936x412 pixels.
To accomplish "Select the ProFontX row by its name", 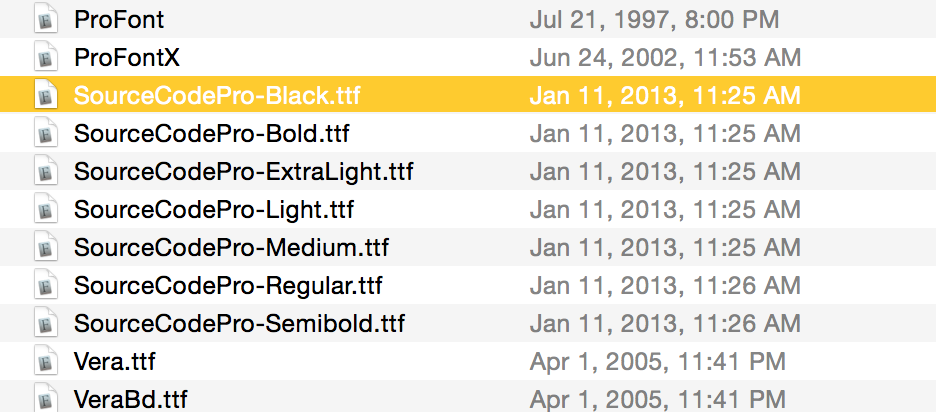I will click(127, 57).
